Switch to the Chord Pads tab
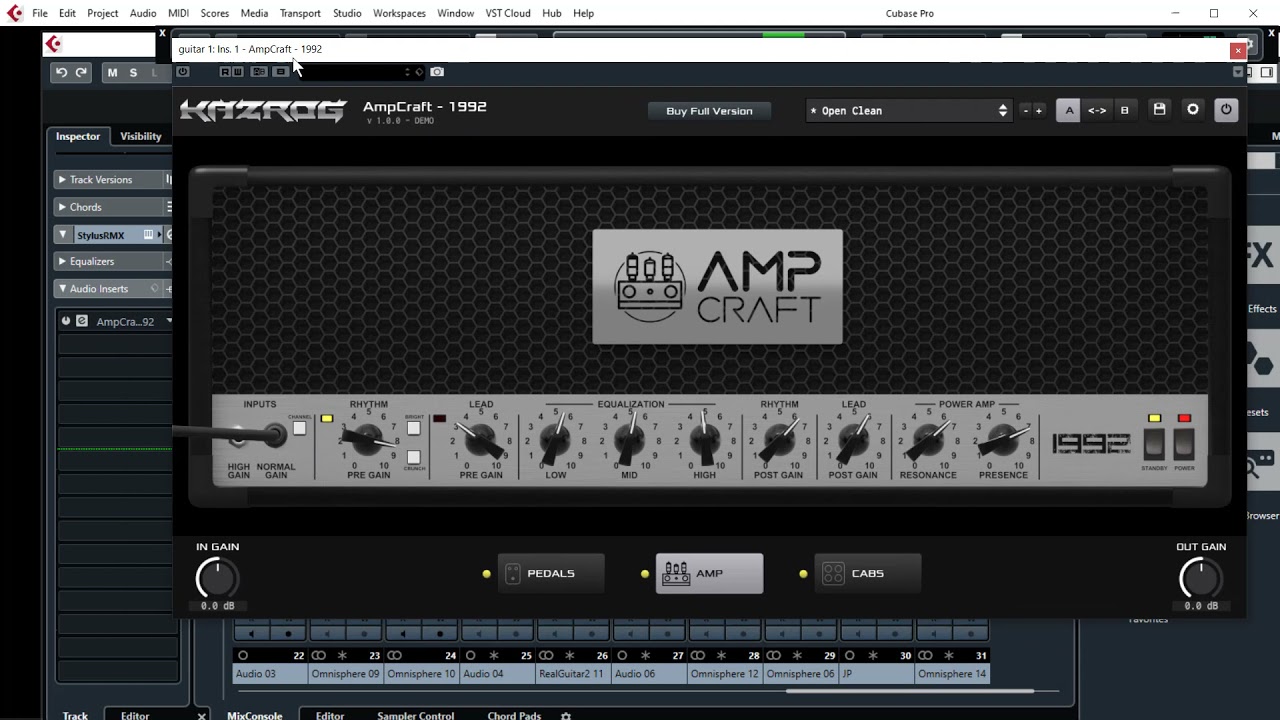The height and width of the screenshot is (720, 1280). [514, 715]
